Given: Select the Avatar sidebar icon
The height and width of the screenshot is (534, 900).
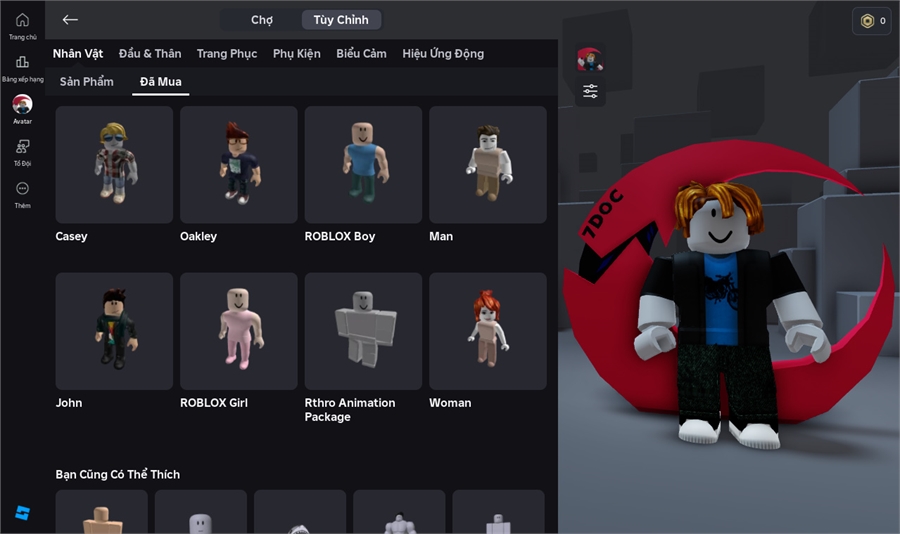Looking at the screenshot, I should pos(22,105).
